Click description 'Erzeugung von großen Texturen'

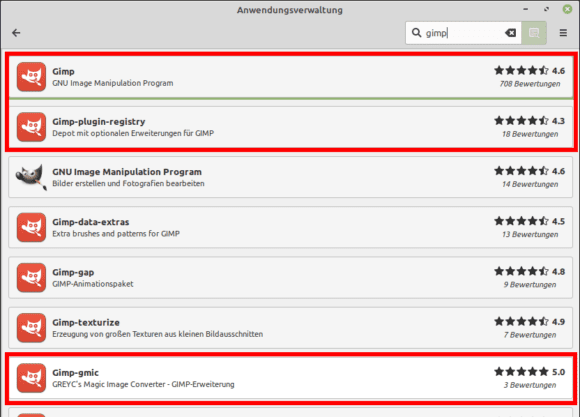click(157, 334)
